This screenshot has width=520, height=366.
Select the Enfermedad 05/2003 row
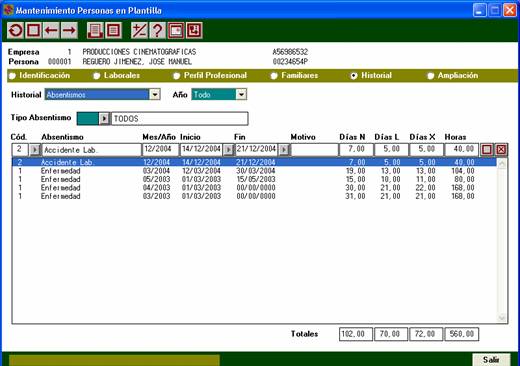click(254, 179)
